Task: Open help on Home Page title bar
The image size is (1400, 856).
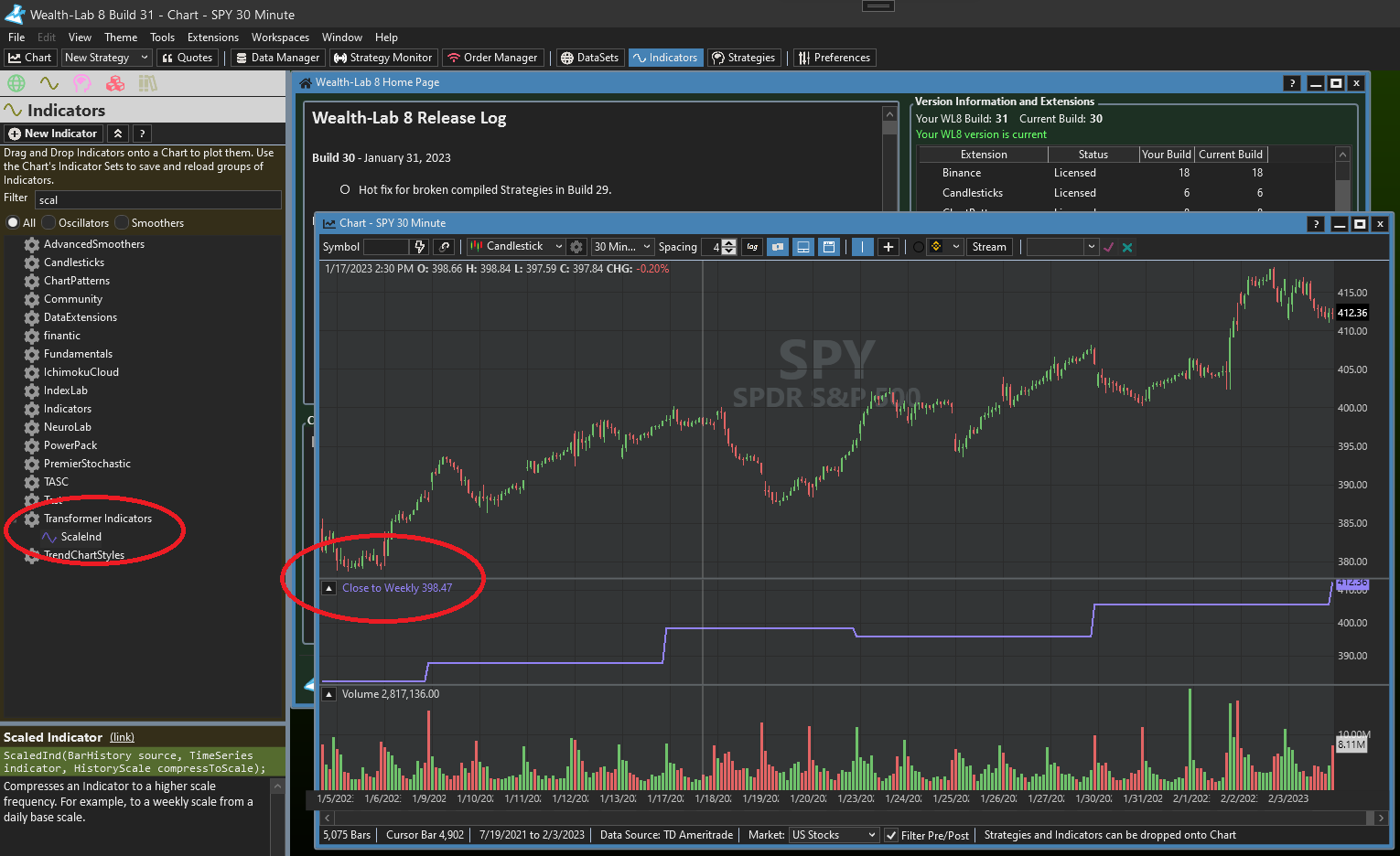Action: 1292,82
